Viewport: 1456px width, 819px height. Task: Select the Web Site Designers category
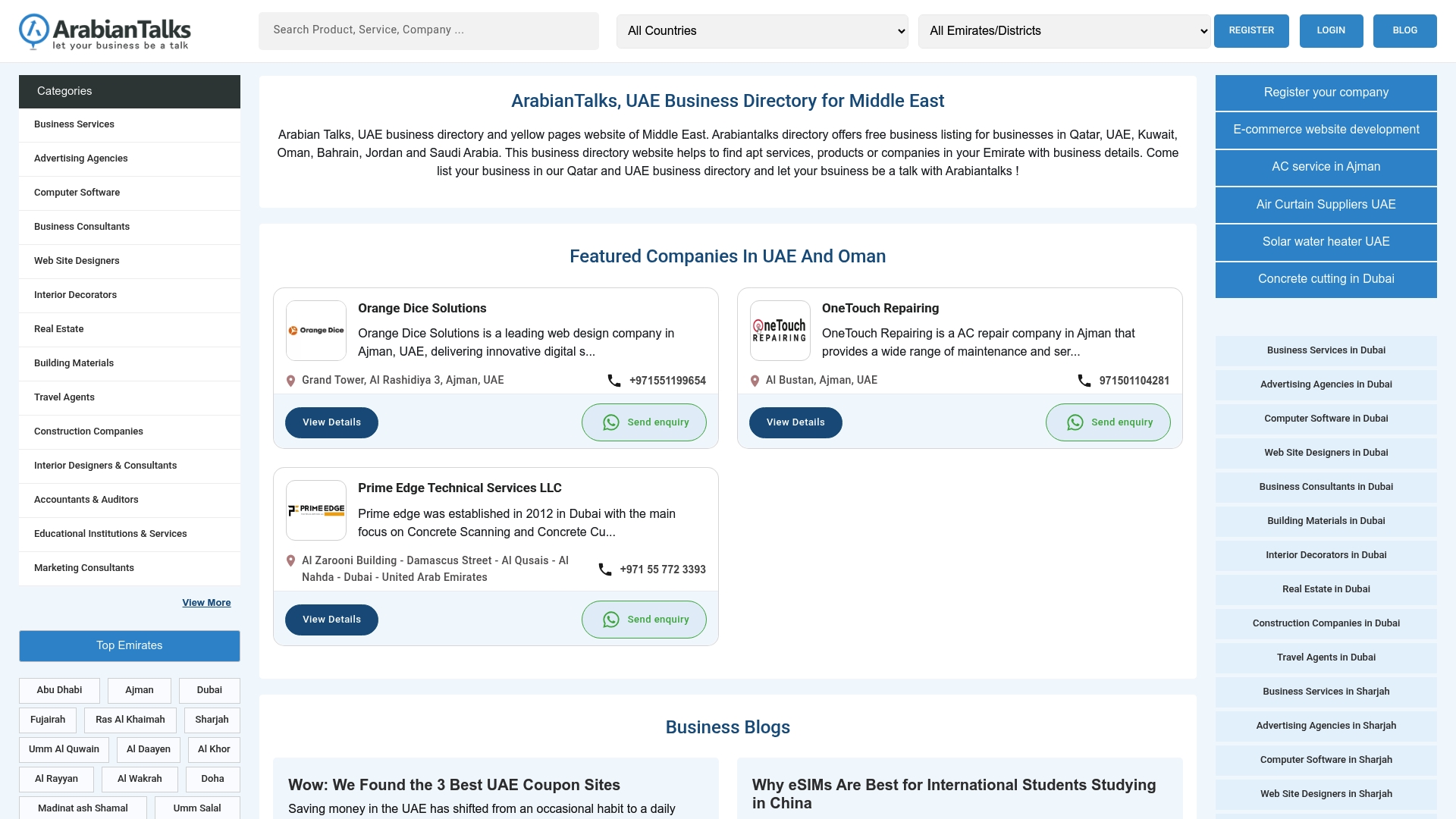pos(76,261)
